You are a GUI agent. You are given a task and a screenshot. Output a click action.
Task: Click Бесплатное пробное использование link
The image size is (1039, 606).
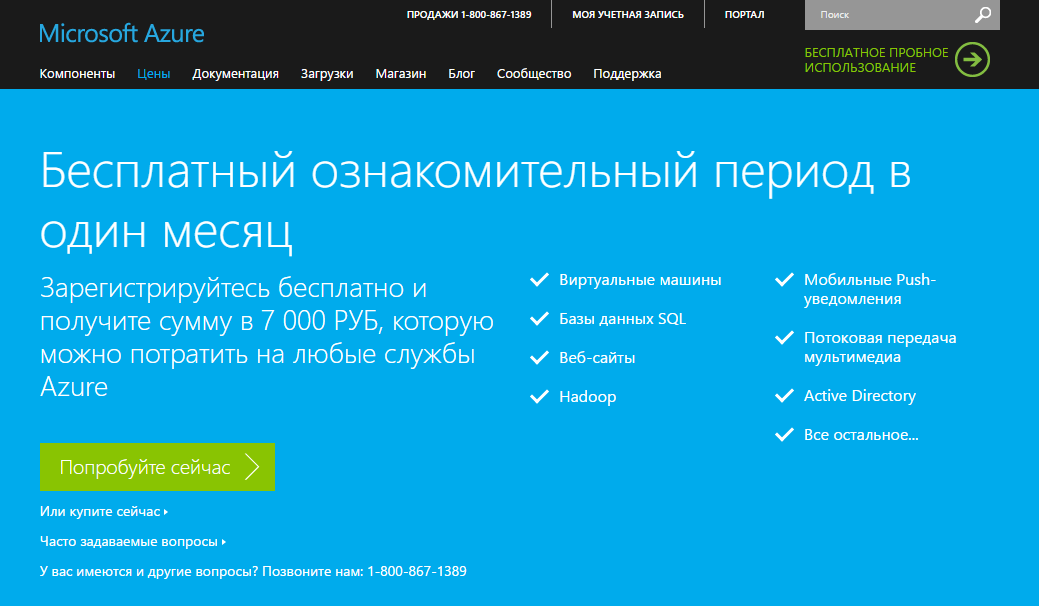point(876,60)
